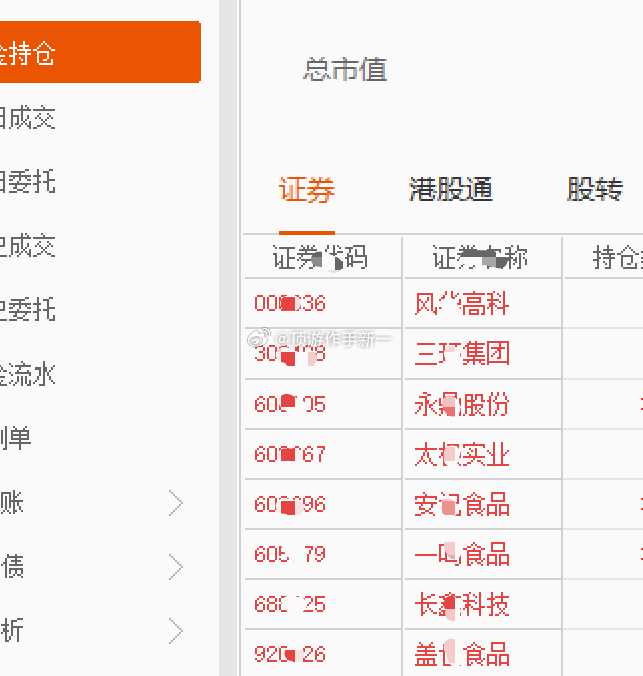The width and height of the screenshot is (643, 676).
Task: Open the sidebar item ending in 史委托
Action: pyautogui.click(x=28, y=310)
